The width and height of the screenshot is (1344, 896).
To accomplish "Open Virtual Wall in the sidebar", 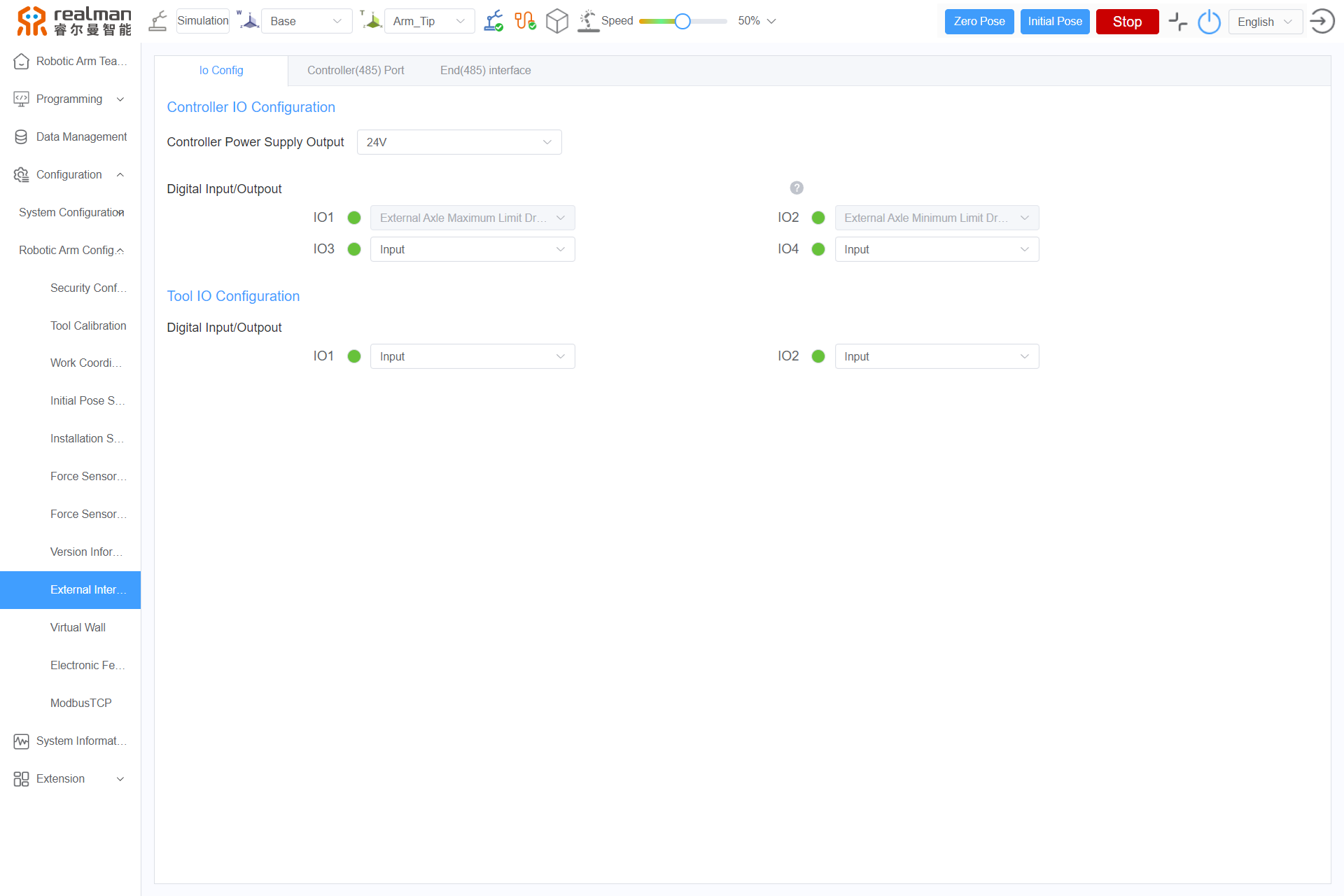I will (78, 627).
